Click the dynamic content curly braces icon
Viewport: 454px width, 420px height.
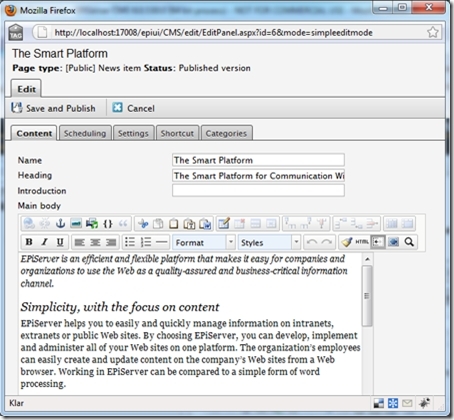point(108,223)
